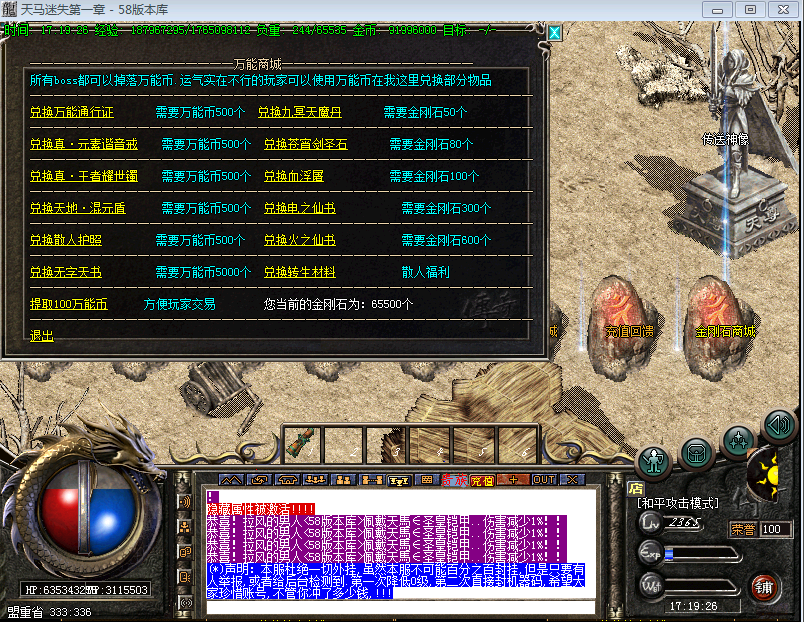Select 兑换火之仙书 link
Screen dimensions: 804x622
tap(299, 239)
